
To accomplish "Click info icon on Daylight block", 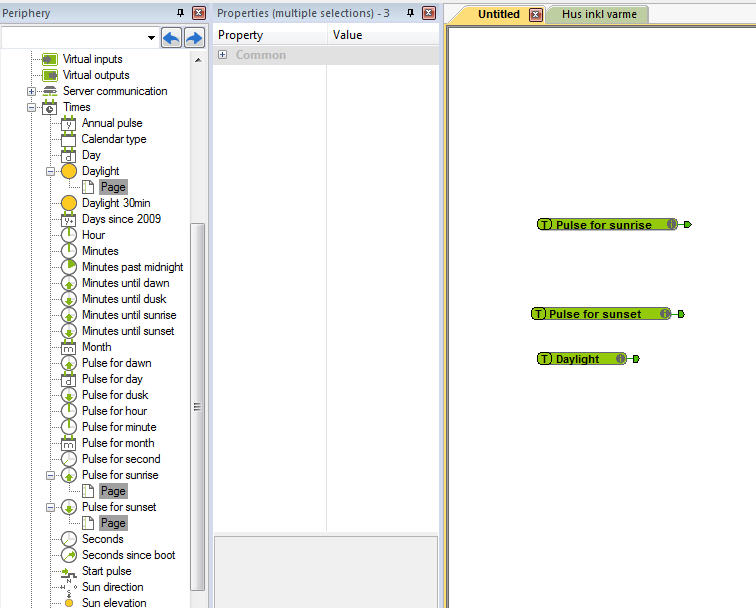I will tap(621, 359).
